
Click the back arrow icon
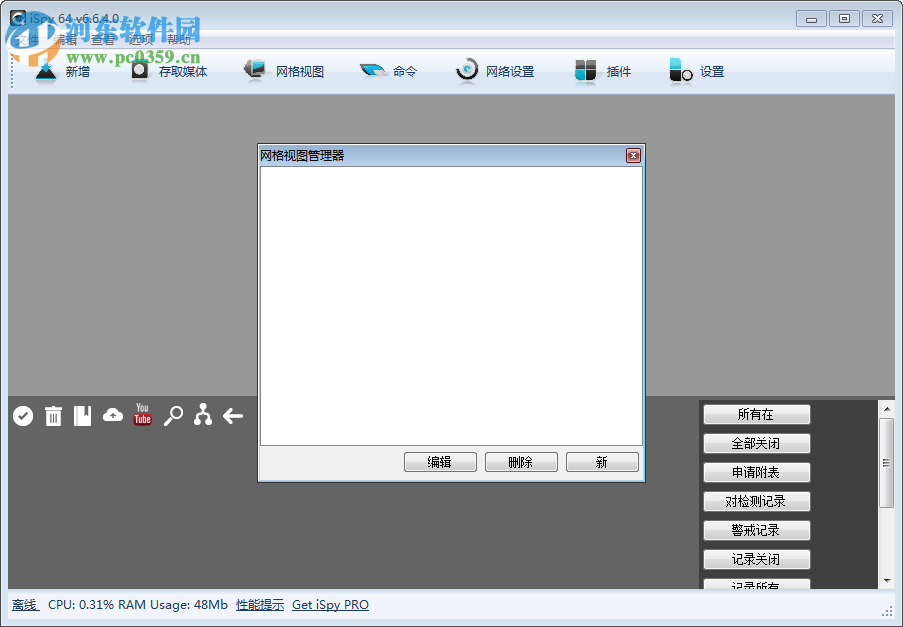(232, 415)
